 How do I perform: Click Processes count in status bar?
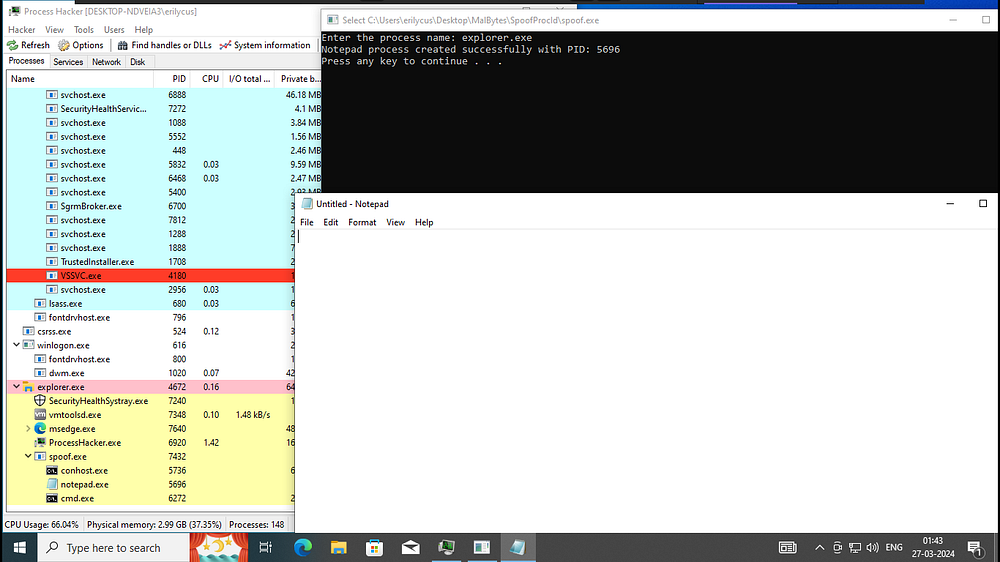tap(256, 524)
